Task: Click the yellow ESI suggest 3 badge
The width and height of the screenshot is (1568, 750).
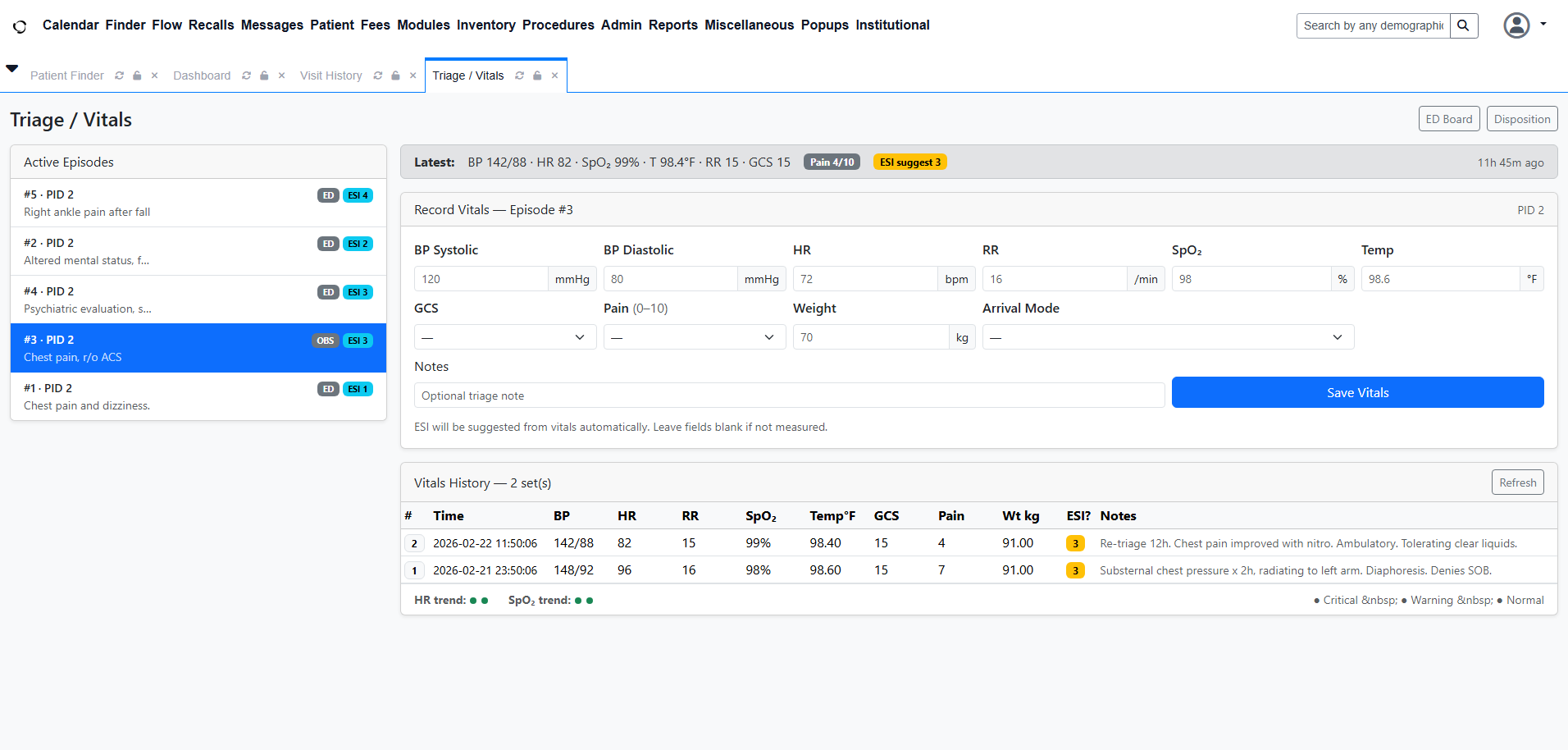Action: tap(909, 162)
